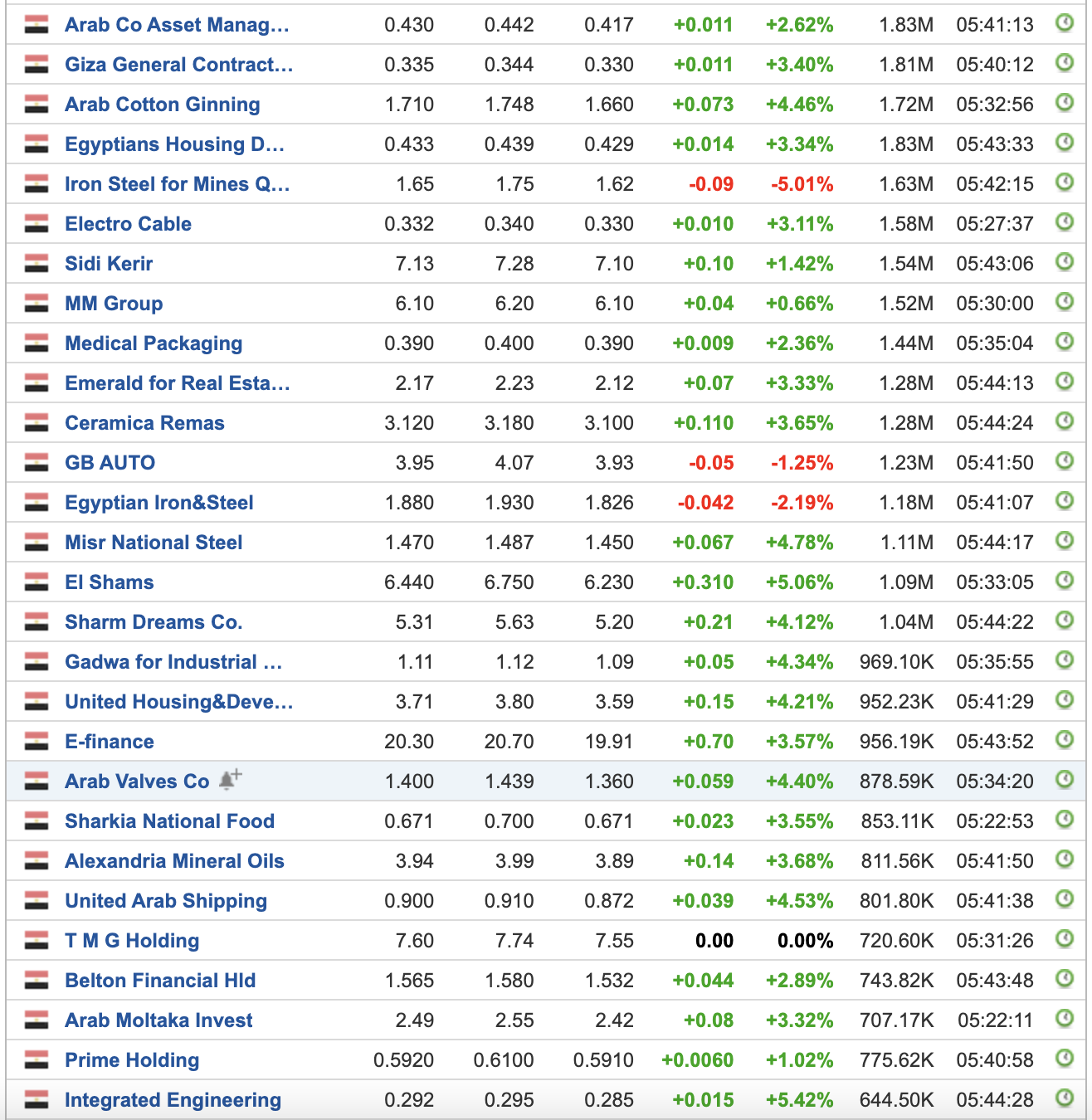Open the Arab Valves Co link
Image resolution: width=1092 pixels, height=1120 pixels.
pos(138,782)
